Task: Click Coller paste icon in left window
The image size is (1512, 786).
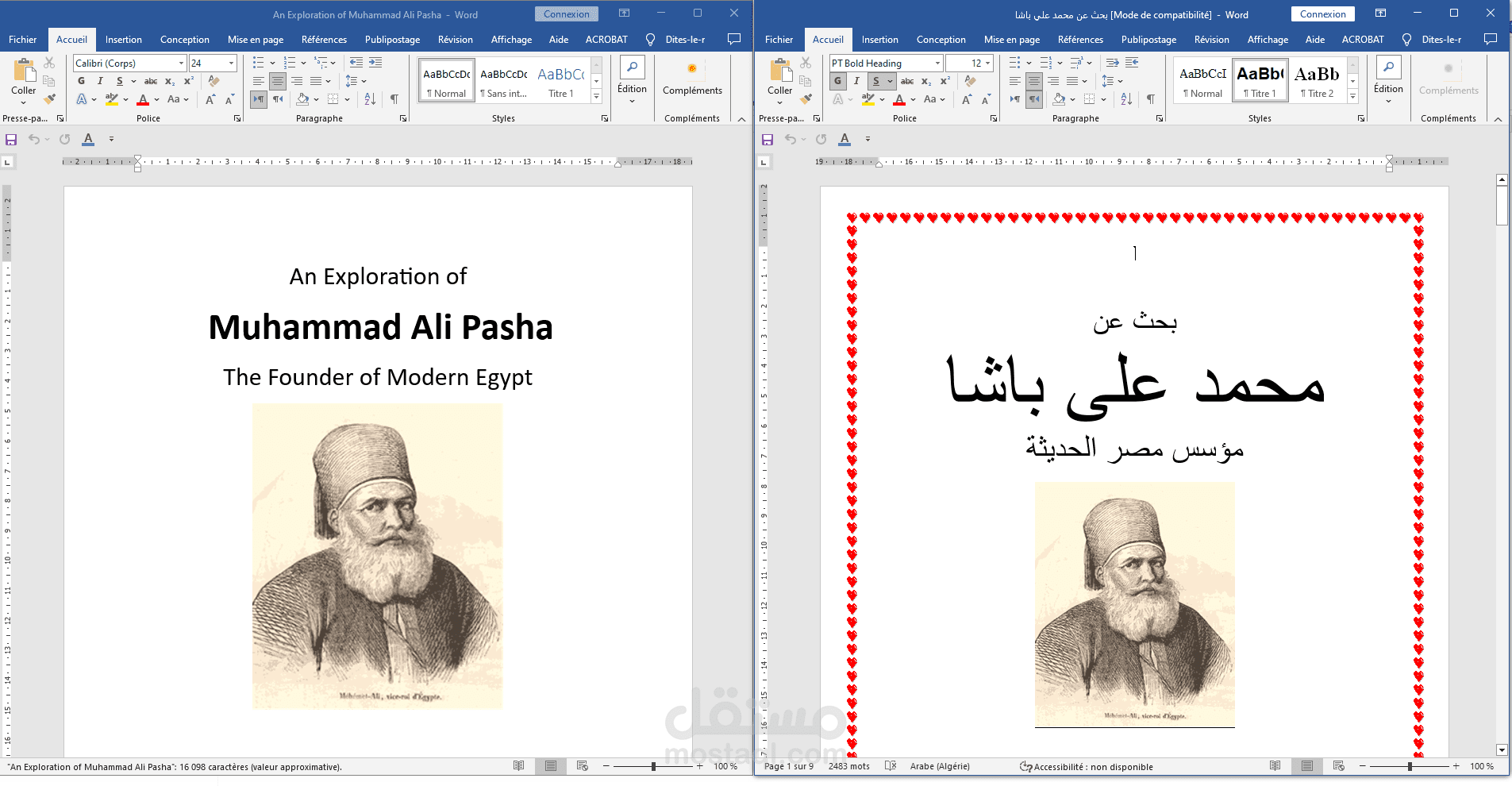Action: tap(24, 71)
